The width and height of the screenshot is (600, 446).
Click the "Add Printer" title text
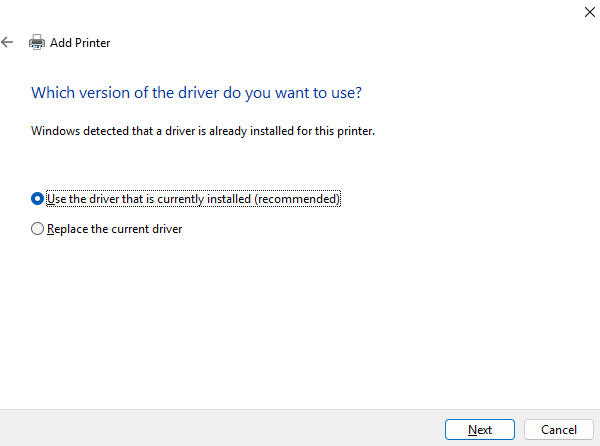tap(80, 43)
